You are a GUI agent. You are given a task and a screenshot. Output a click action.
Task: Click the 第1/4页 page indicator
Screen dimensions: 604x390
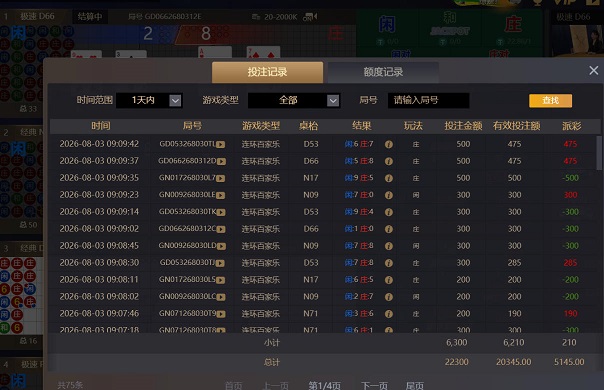point(324,385)
